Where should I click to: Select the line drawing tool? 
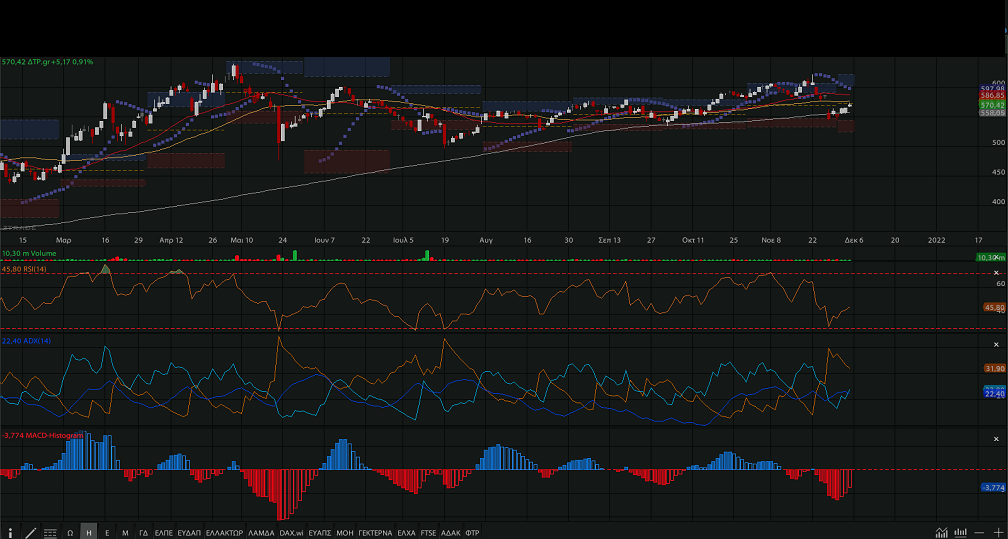31,532
